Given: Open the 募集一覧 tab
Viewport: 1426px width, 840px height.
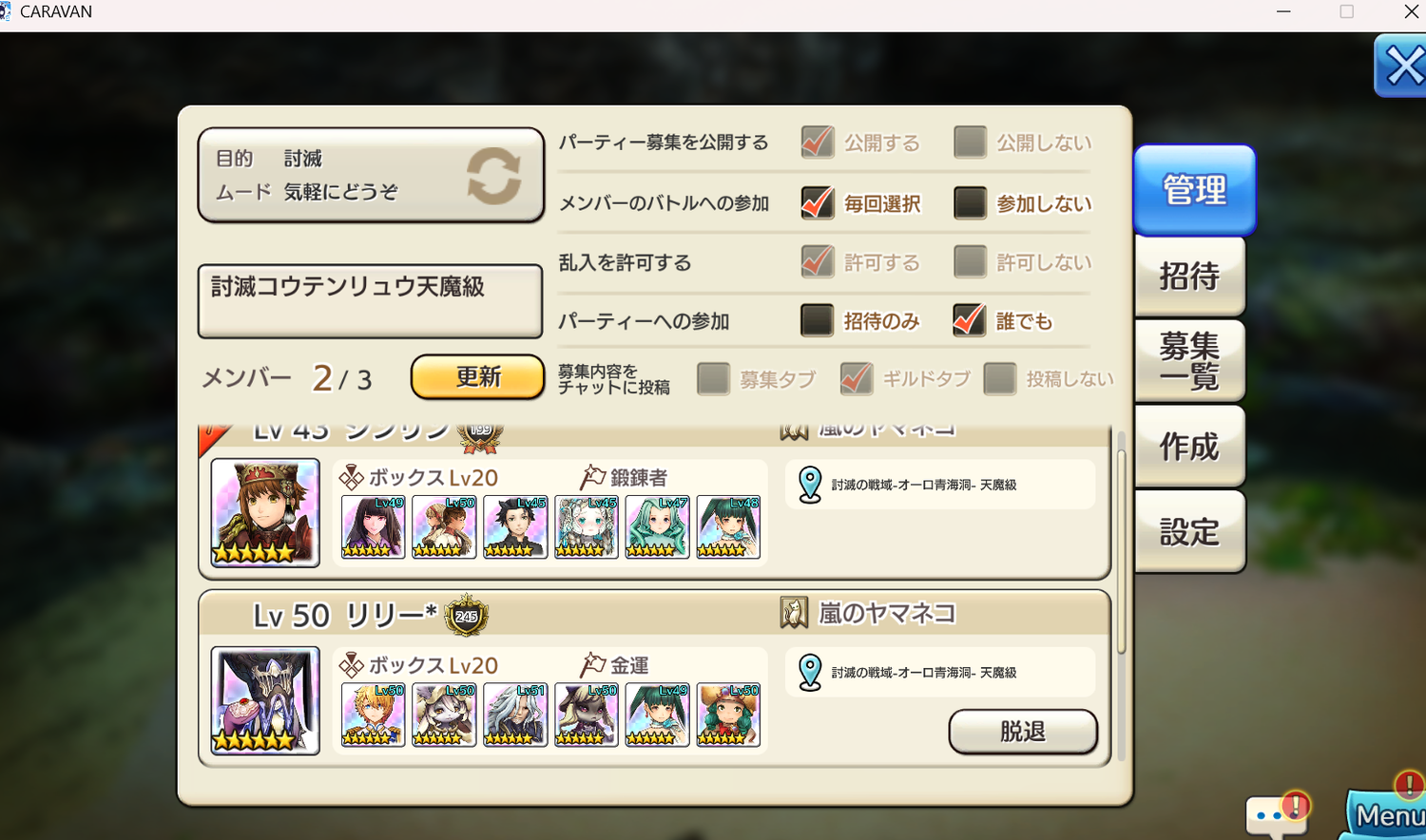Looking at the screenshot, I should pyautogui.click(x=1189, y=361).
